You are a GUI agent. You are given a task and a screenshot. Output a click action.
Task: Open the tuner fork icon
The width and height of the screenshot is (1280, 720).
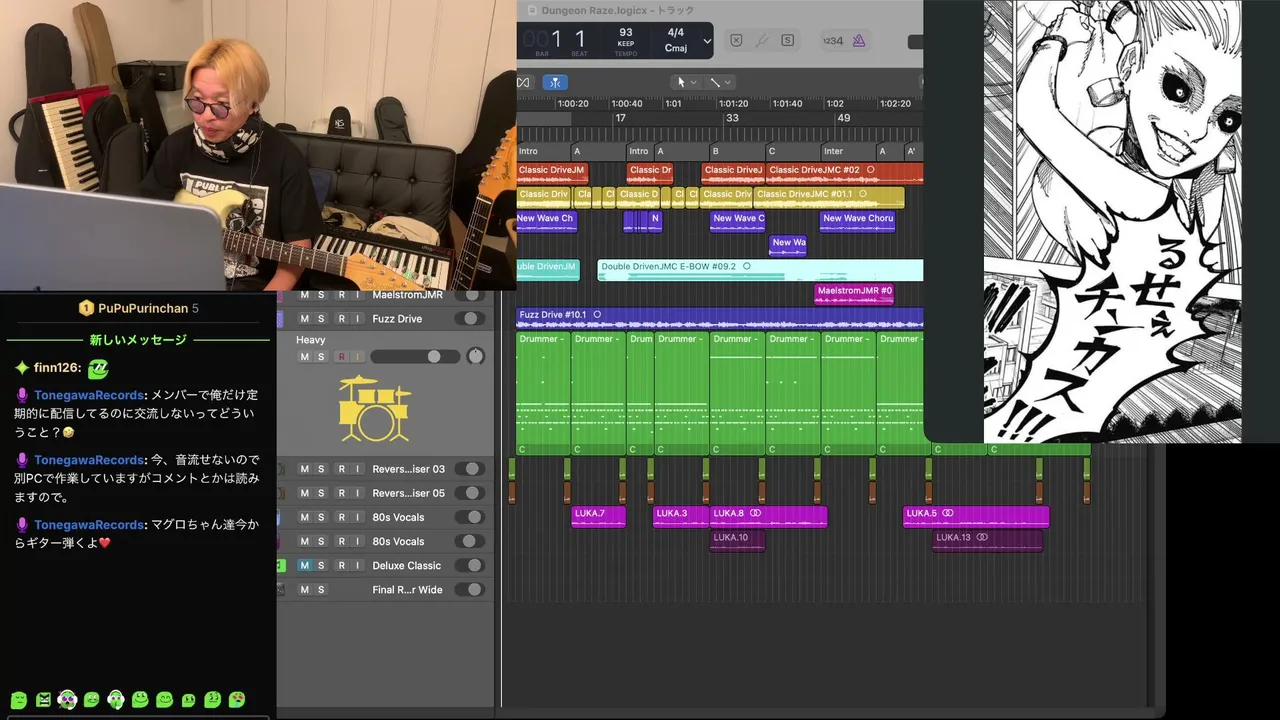click(762, 40)
